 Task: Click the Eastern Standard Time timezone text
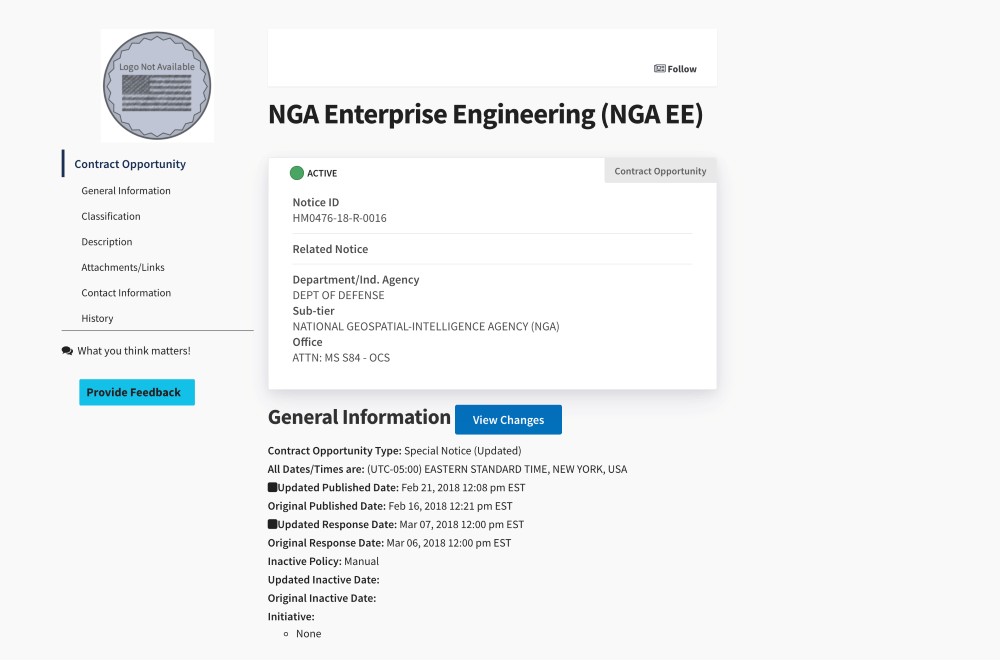pyautogui.click(x=497, y=469)
